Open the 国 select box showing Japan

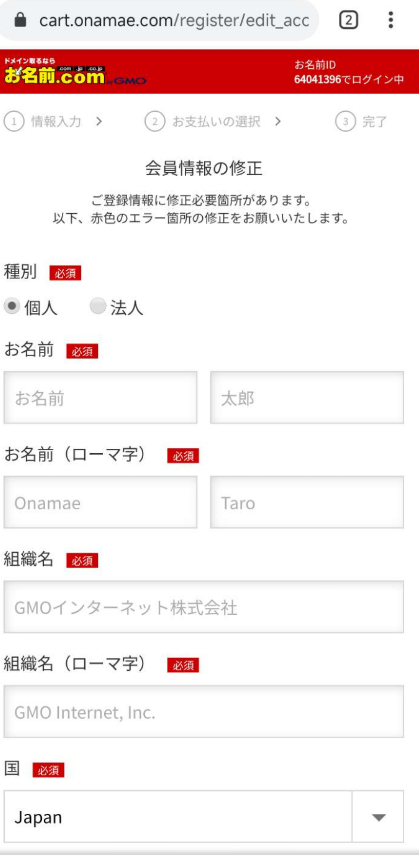point(203,817)
